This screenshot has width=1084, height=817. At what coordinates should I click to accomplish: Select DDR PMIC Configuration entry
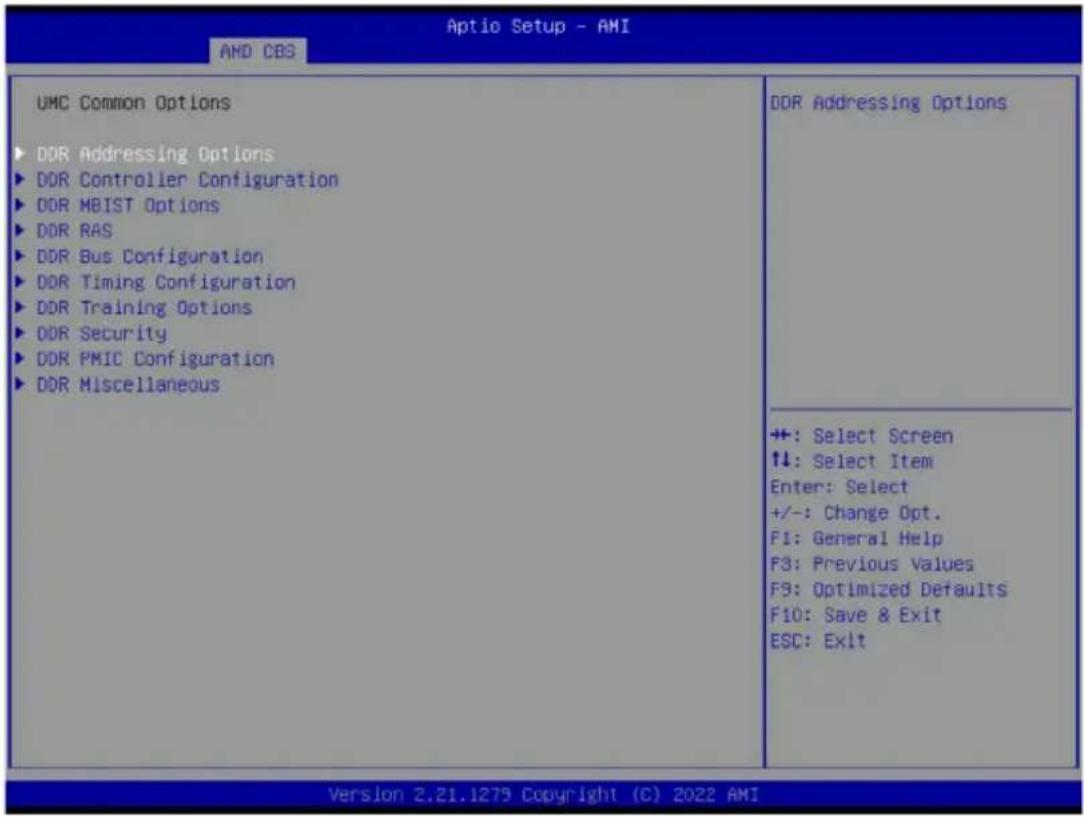pos(156,359)
